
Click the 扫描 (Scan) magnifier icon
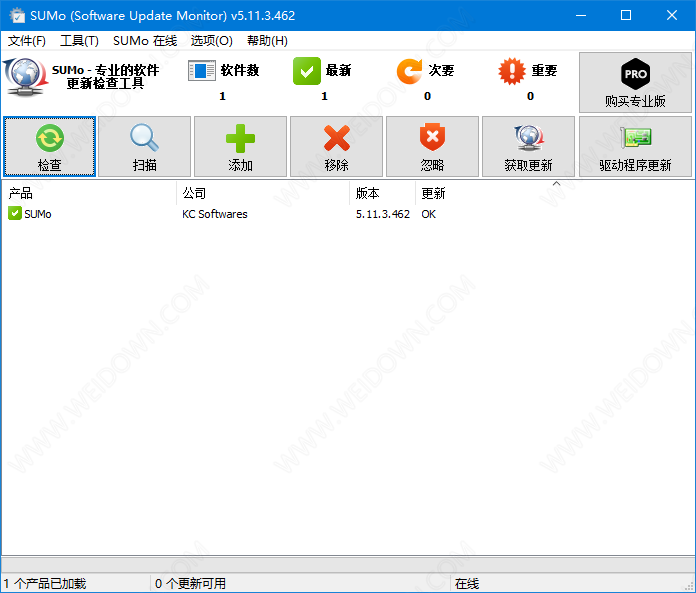click(x=144, y=138)
